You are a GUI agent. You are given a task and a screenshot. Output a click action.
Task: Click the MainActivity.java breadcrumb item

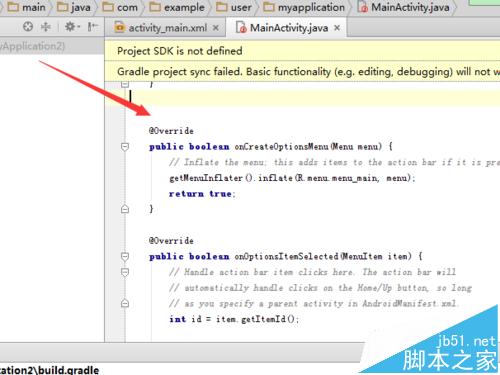pos(404,7)
